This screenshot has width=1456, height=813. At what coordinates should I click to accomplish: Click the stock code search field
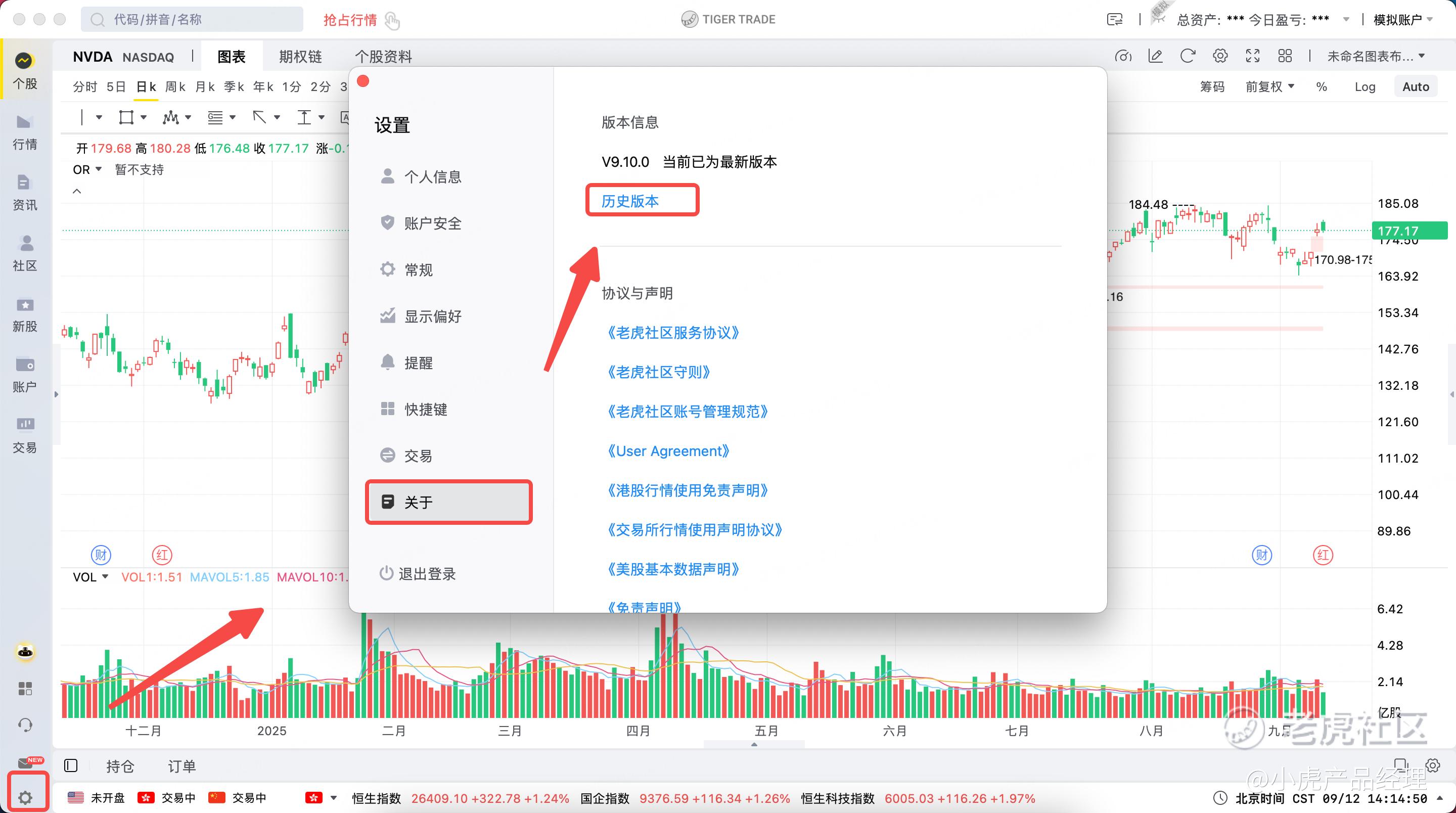tap(192, 20)
